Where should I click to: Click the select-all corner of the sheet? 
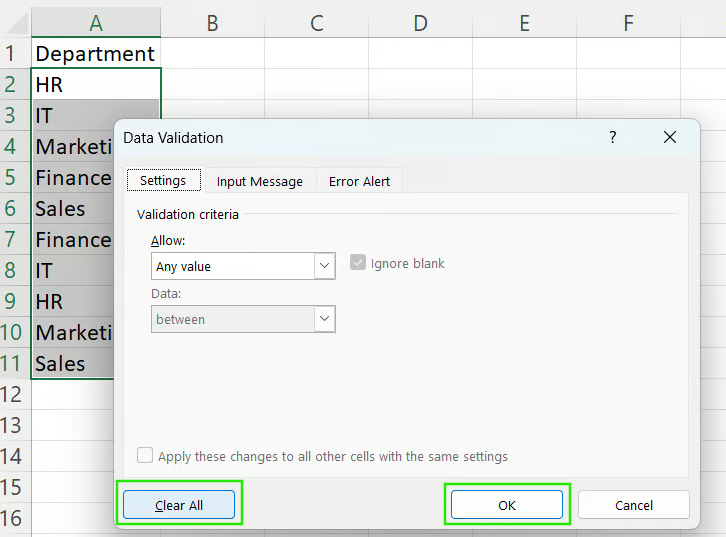(15, 22)
